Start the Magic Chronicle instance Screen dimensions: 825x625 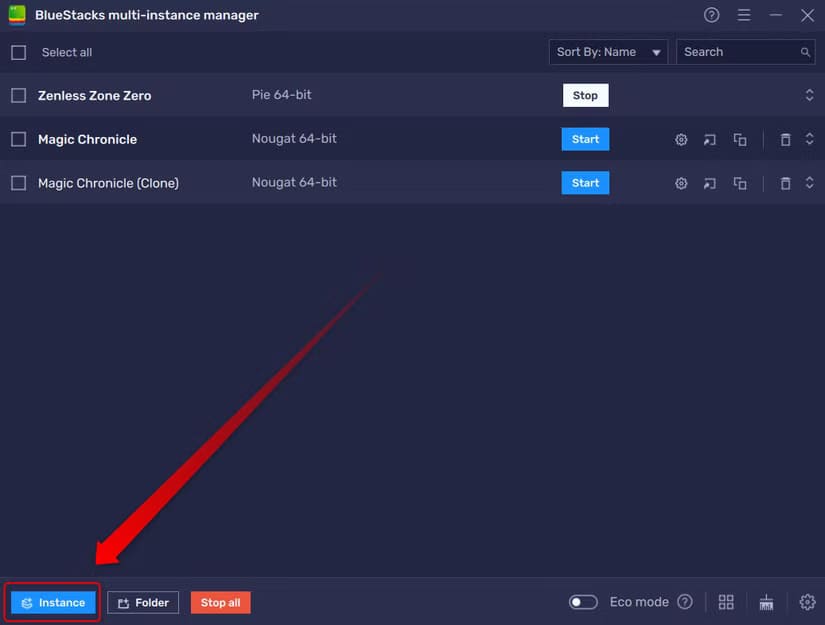[585, 140]
